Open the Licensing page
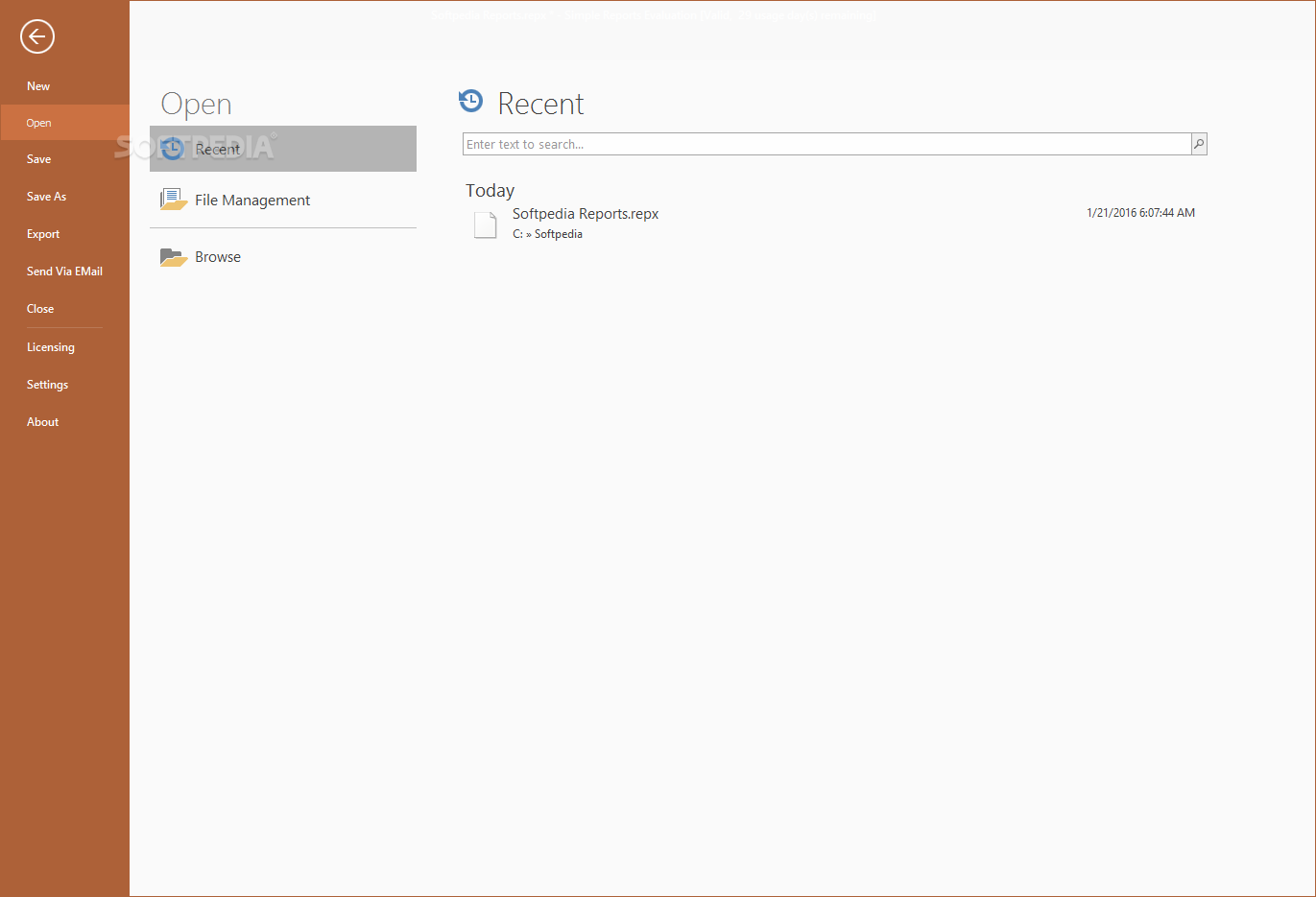This screenshot has height=897, width=1316. point(64,347)
